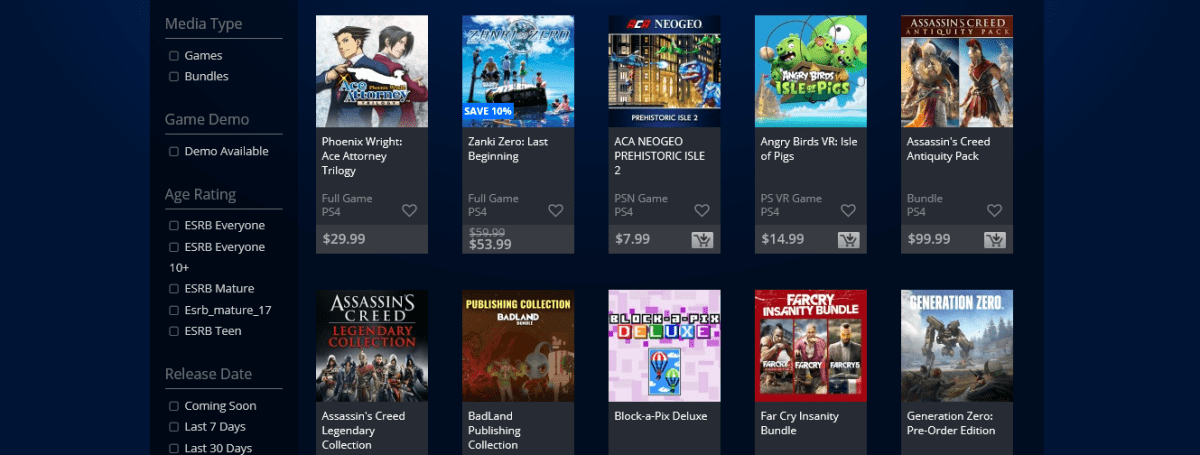1200x455 pixels.
Task: Open Zanki Zero: Last Beginning title link
Action: 508,149
